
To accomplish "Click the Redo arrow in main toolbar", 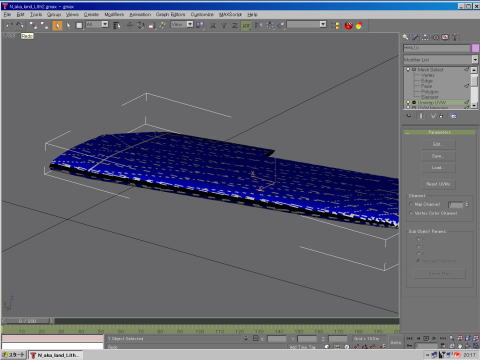I will [20, 25].
